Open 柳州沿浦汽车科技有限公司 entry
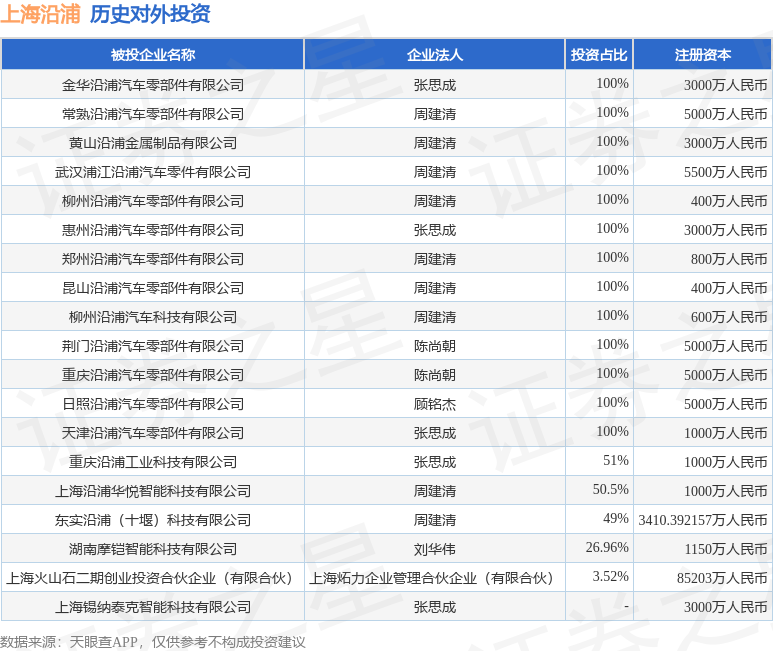 click(x=152, y=317)
